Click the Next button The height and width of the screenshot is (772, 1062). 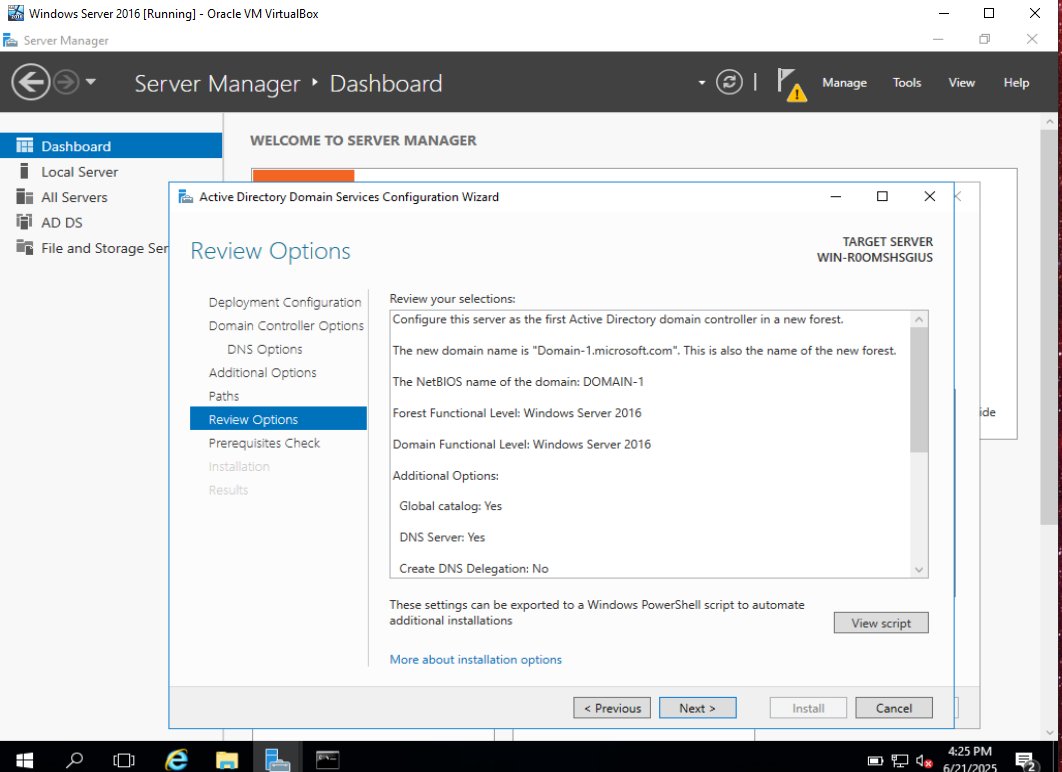pos(697,708)
